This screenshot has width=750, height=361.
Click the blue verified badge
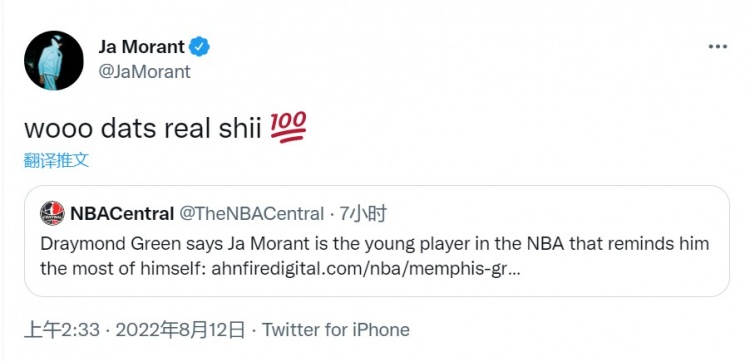[x=199, y=47]
